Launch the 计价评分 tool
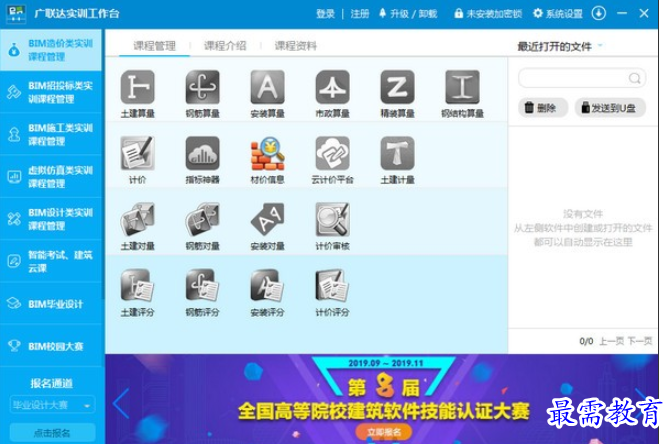Screen dimensions: 671x444 point(333,285)
